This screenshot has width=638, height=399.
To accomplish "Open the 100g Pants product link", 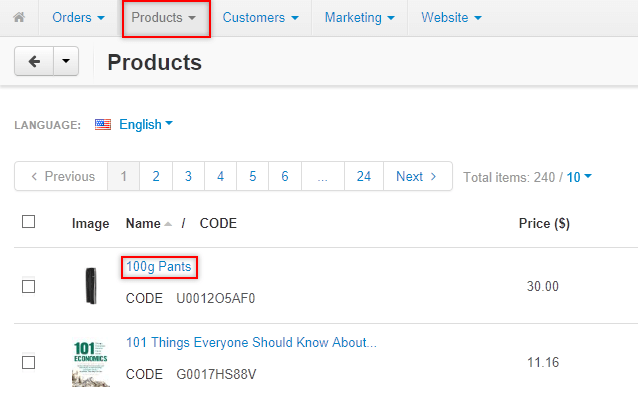I will point(159,267).
